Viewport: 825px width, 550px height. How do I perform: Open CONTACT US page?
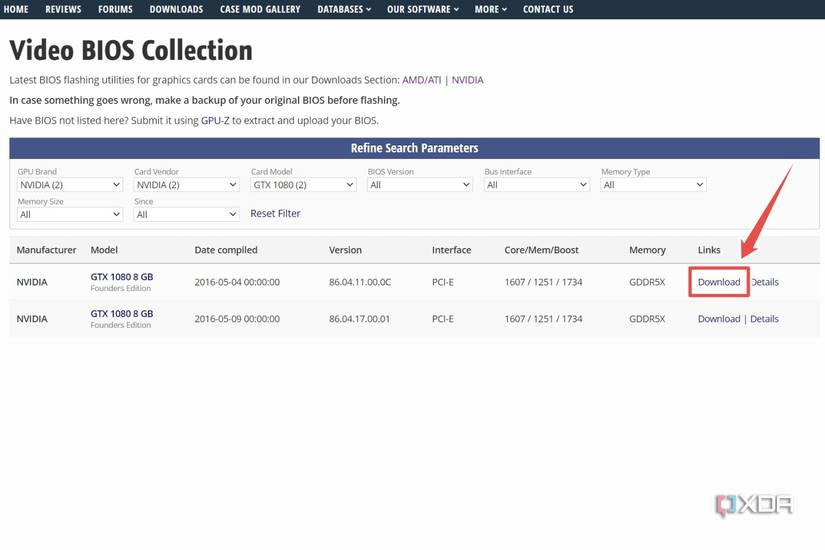548,9
